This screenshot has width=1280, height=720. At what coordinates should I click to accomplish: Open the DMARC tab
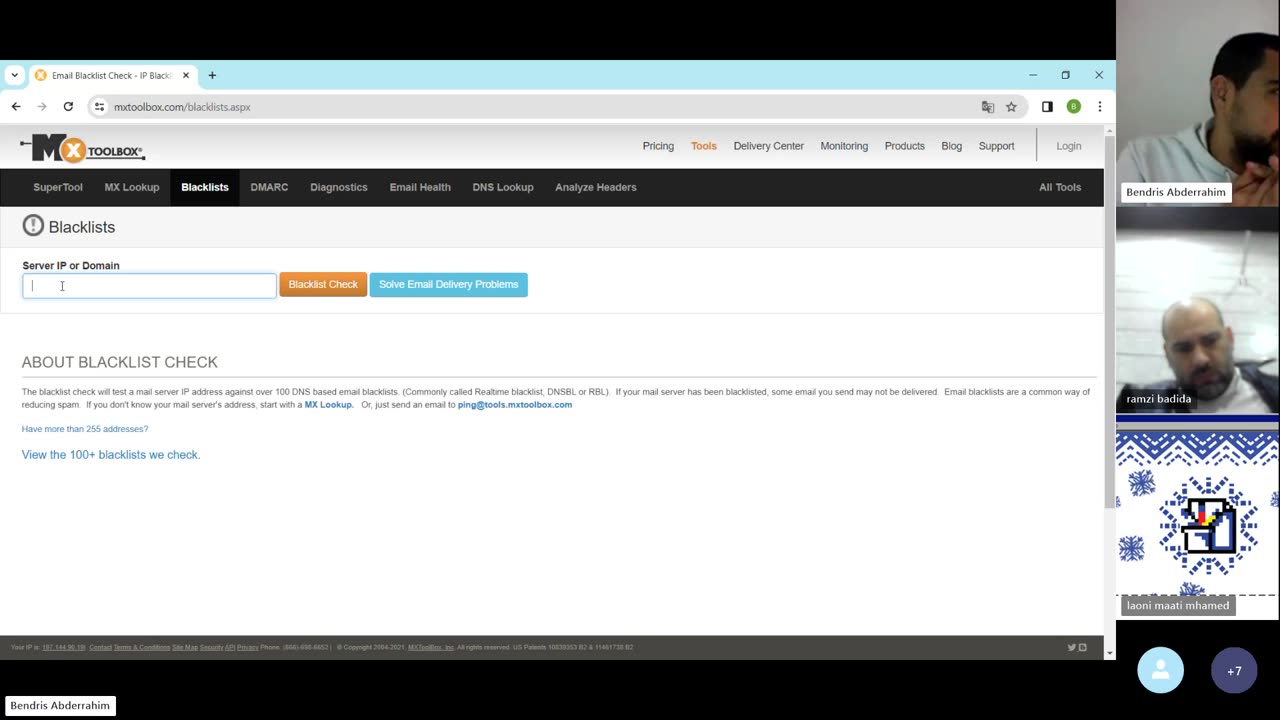[x=269, y=187]
